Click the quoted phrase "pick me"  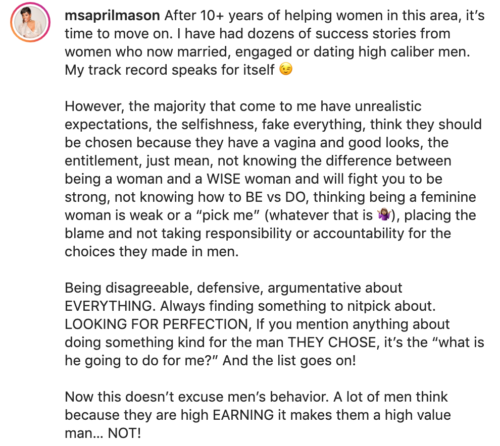tap(228, 215)
